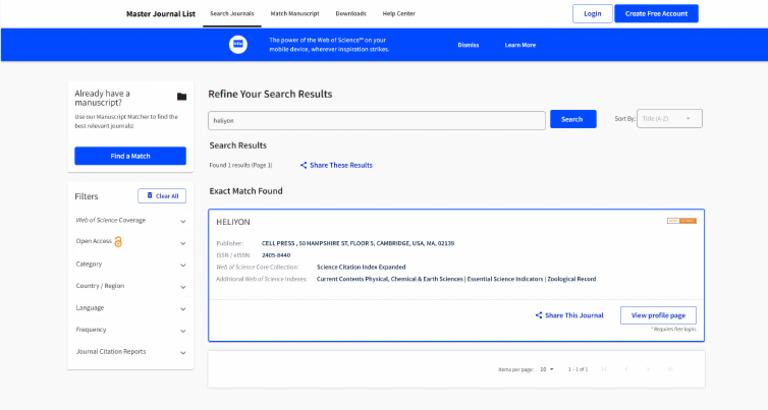
Task: Click the share icon beside Share This Journal
Action: pyautogui.click(x=538, y=315)
